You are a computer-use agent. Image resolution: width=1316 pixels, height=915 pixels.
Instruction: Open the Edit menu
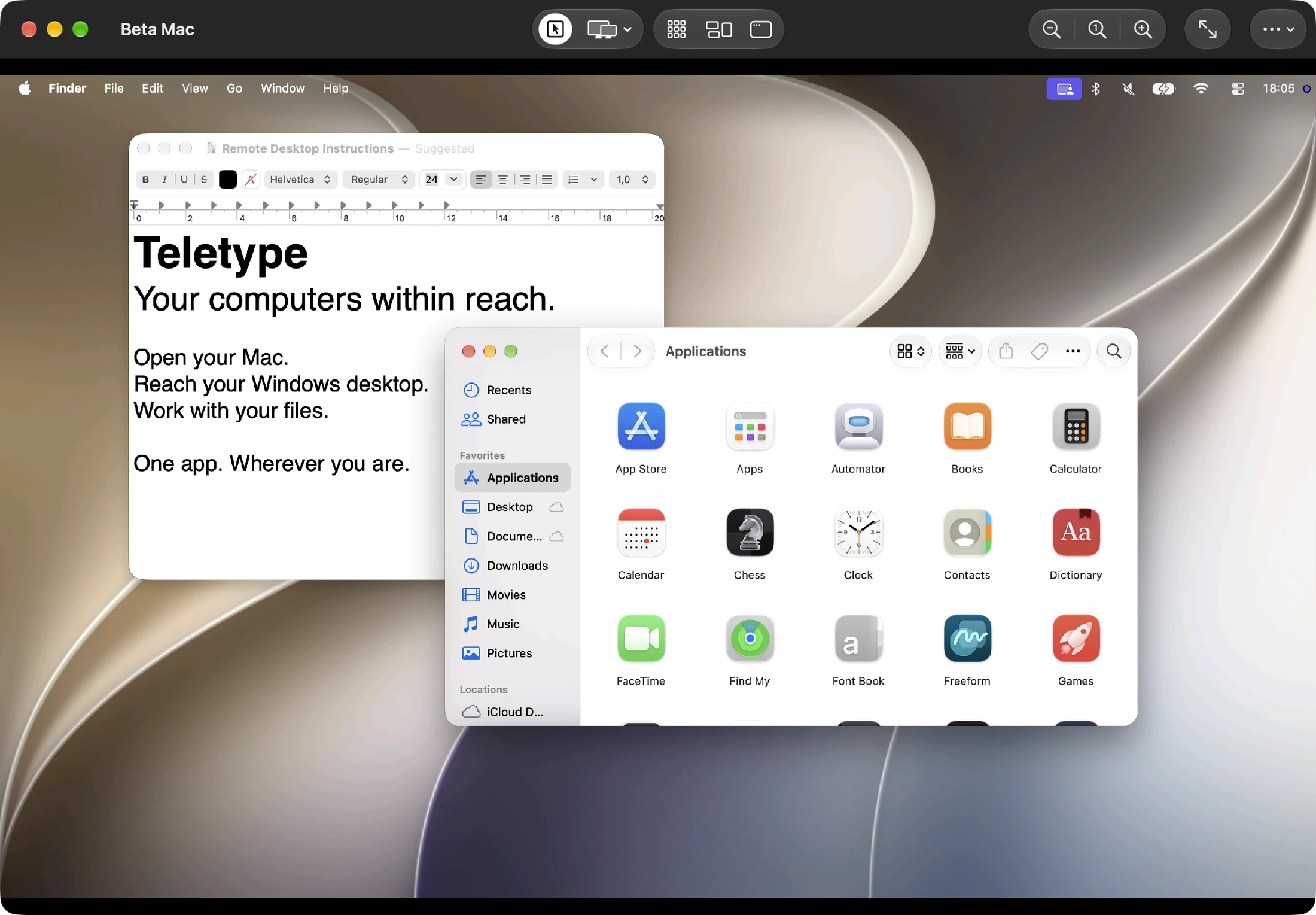[153, 89]
